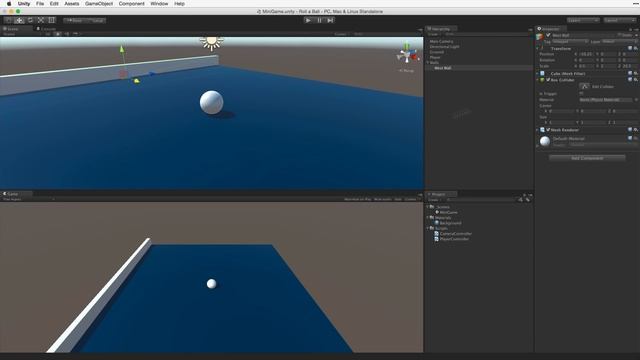Open the GameObject menu

pos(99,3)
